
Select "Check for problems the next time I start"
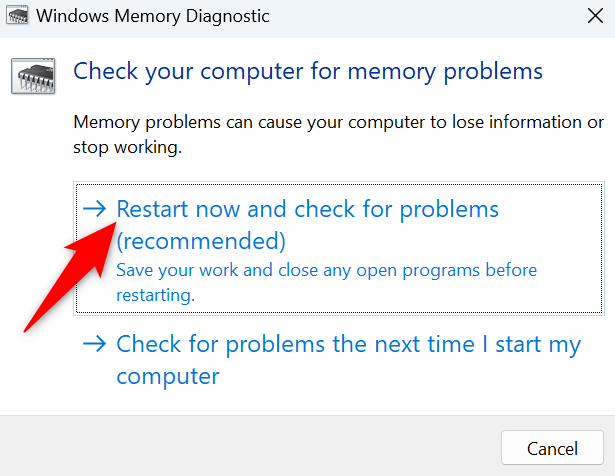pyautogui.click(x=348, y=344)
